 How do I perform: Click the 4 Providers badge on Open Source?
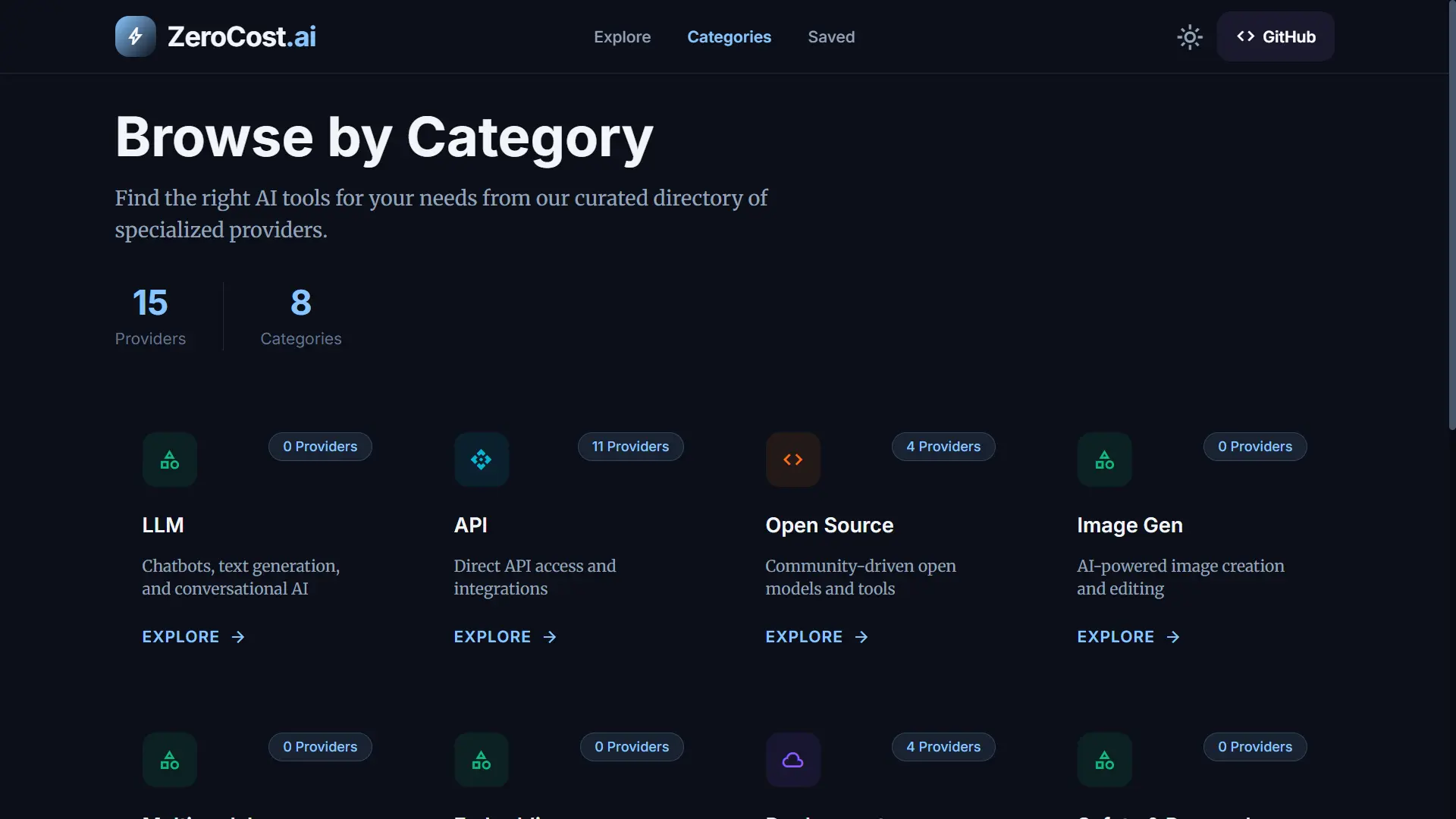[943, 447]
